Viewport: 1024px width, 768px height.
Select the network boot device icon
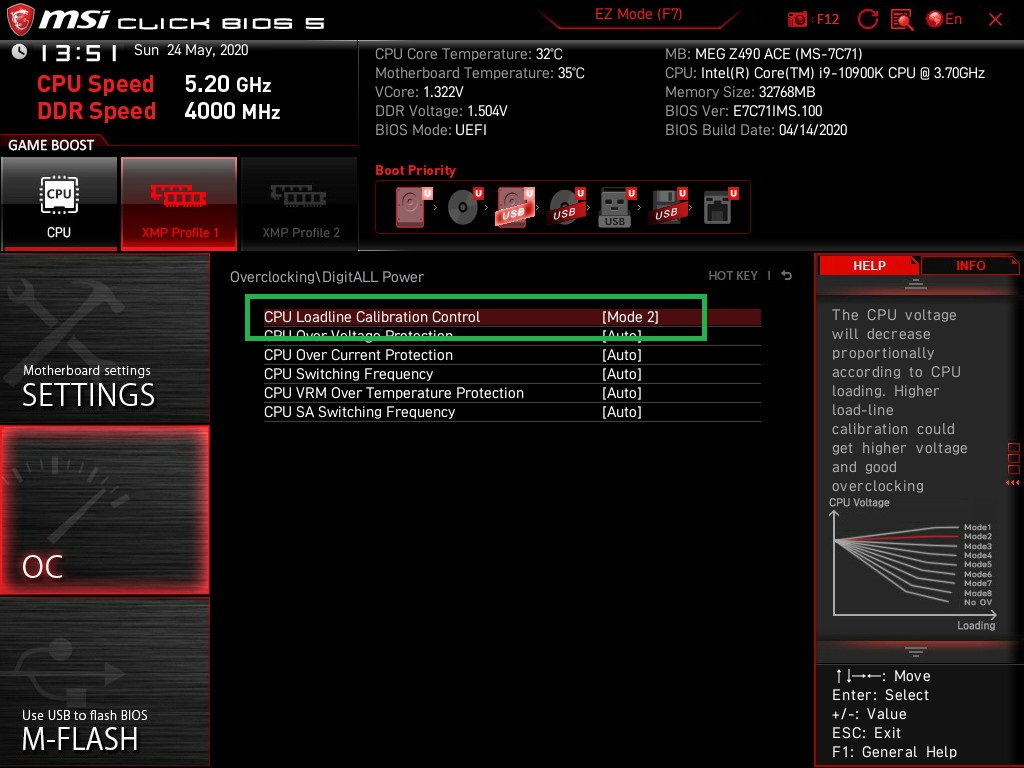click(x=720, y=207)
